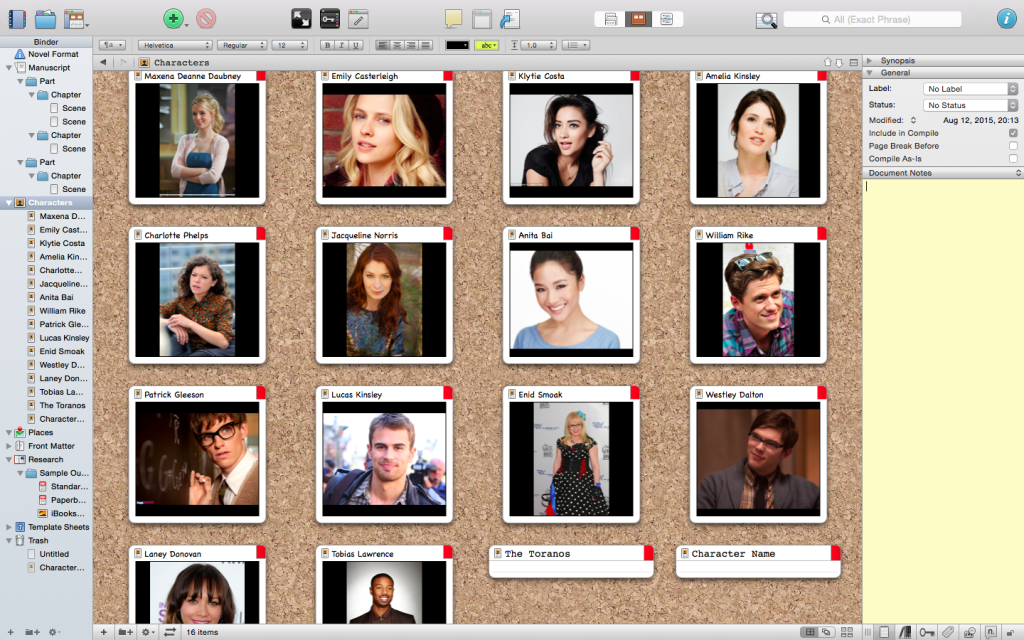The height and width of the screenshot is (640, 1024).
Task: Toggle bold formatting
Action: pos(327,45)
